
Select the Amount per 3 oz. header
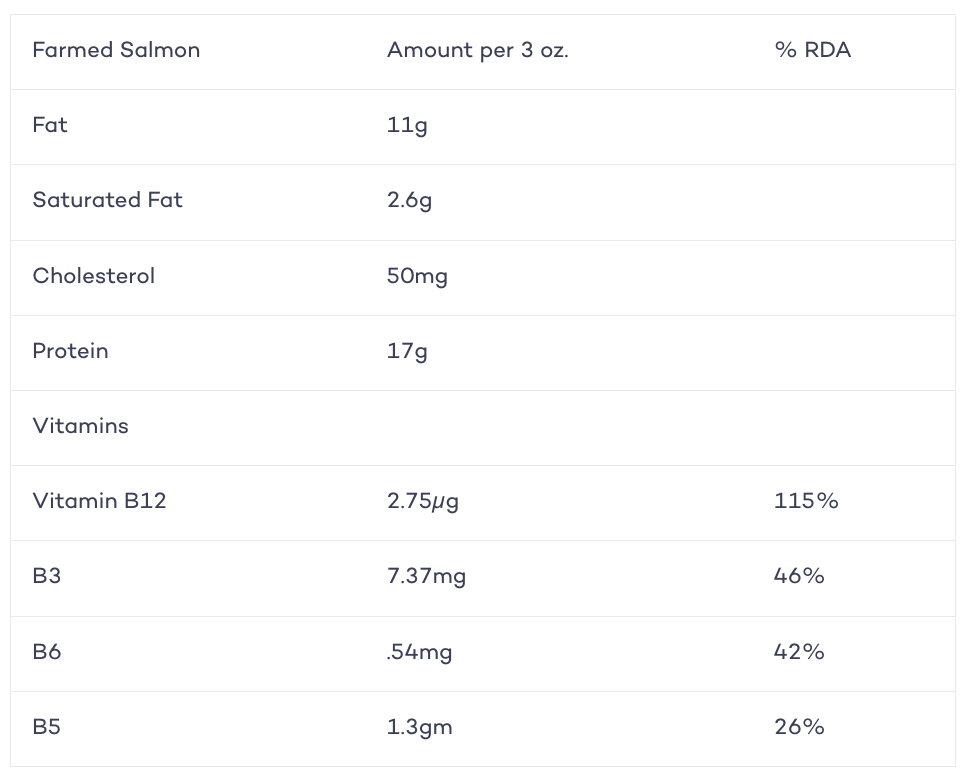(x=478, y=50)
